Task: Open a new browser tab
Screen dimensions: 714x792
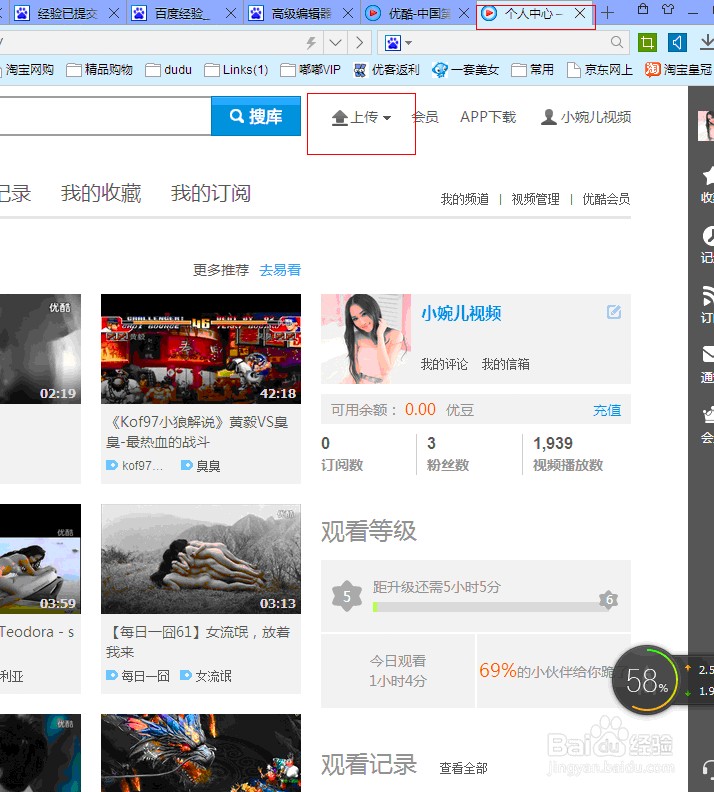Action: [x=607, y=13]
